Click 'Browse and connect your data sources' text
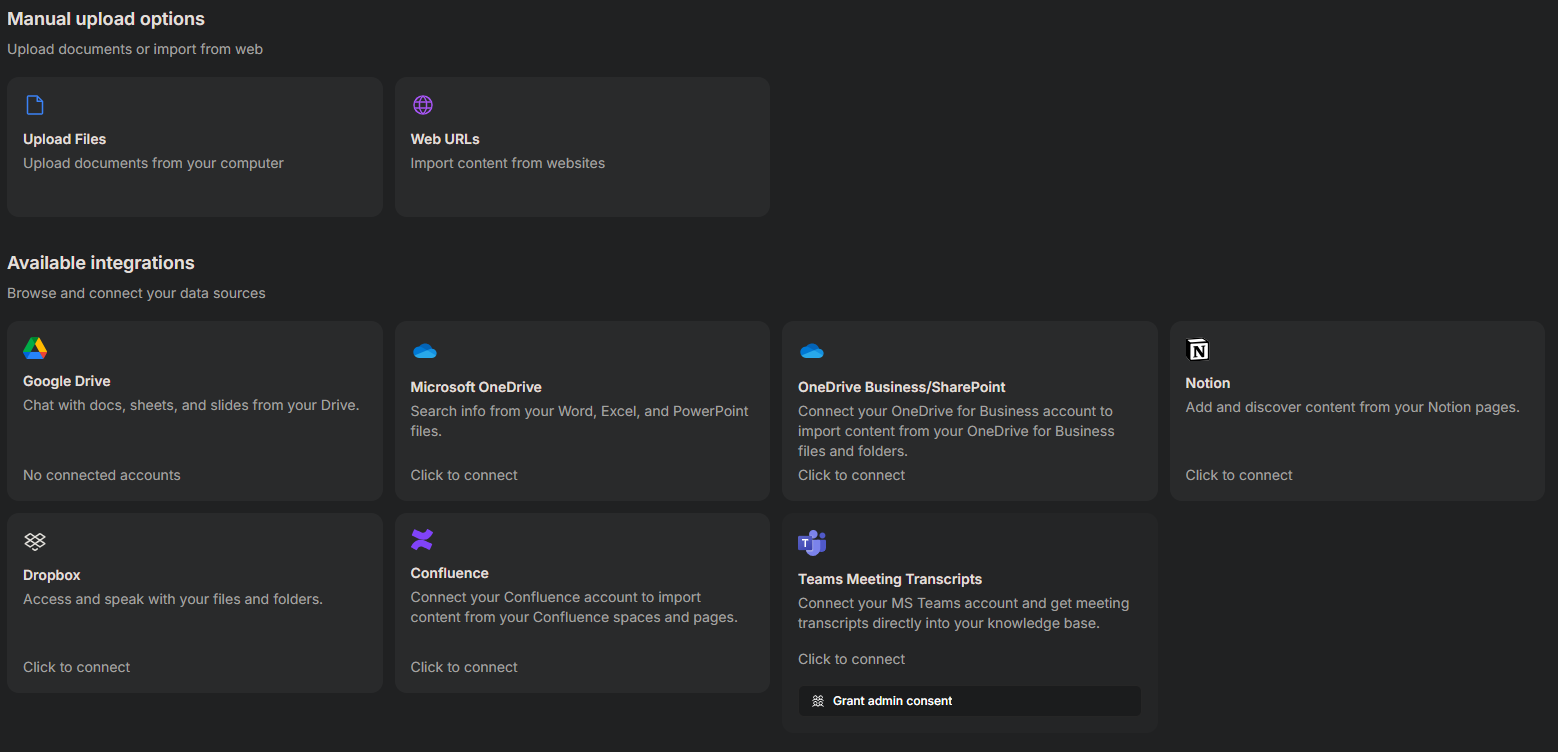The width and height of the screenshot is (1558, 752). click(136, 293)
